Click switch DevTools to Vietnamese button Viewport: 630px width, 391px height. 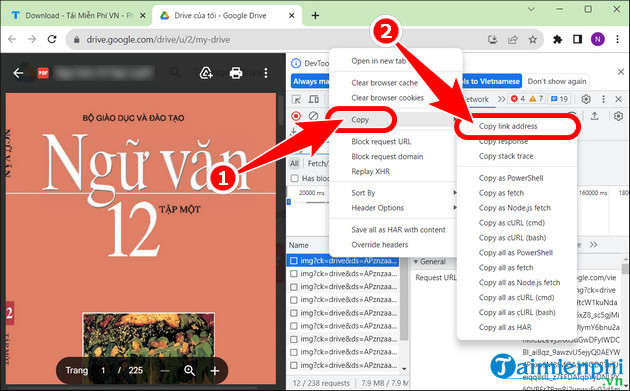pos(491,82)
